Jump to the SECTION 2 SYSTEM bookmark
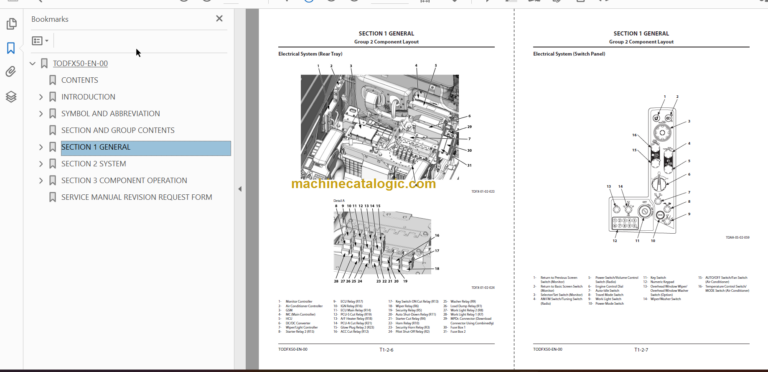This screenshot has height=372, width=768. [x=94, y=163]
